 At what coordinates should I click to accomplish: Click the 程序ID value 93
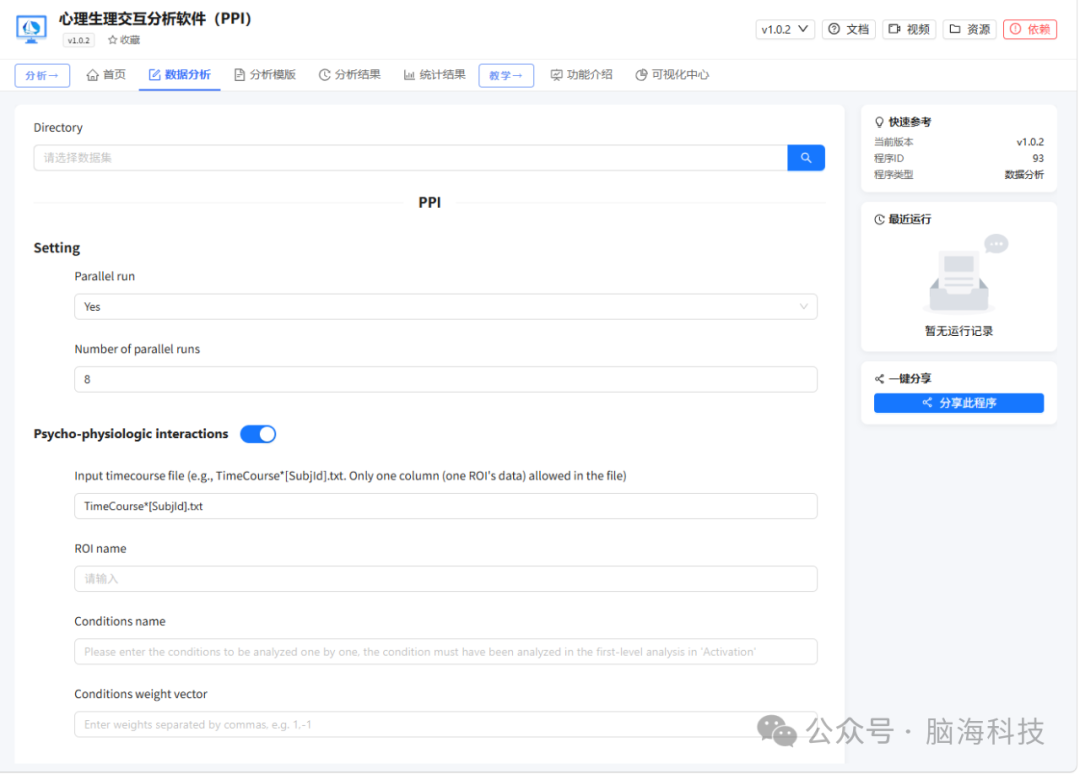(x=1038, y=158)
